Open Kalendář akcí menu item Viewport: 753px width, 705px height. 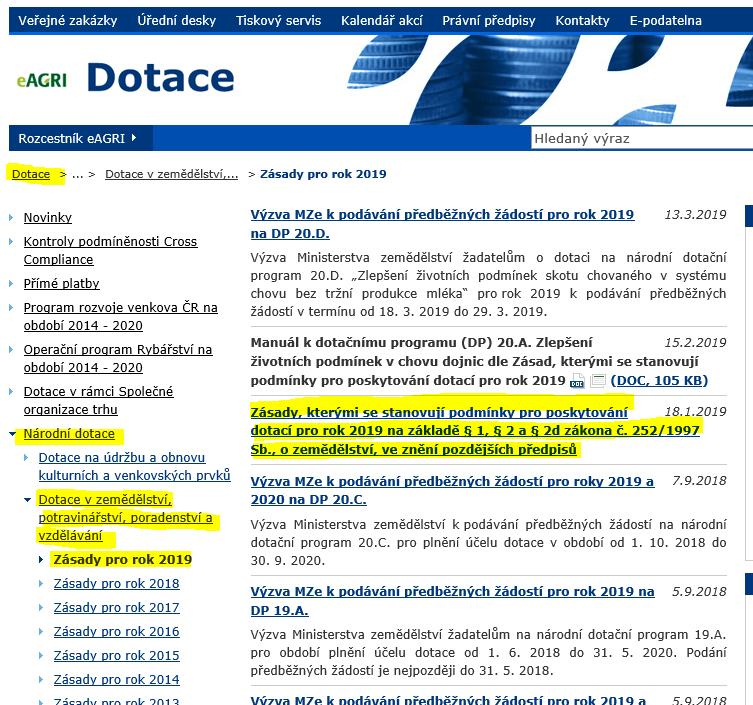tap(382, 21)
